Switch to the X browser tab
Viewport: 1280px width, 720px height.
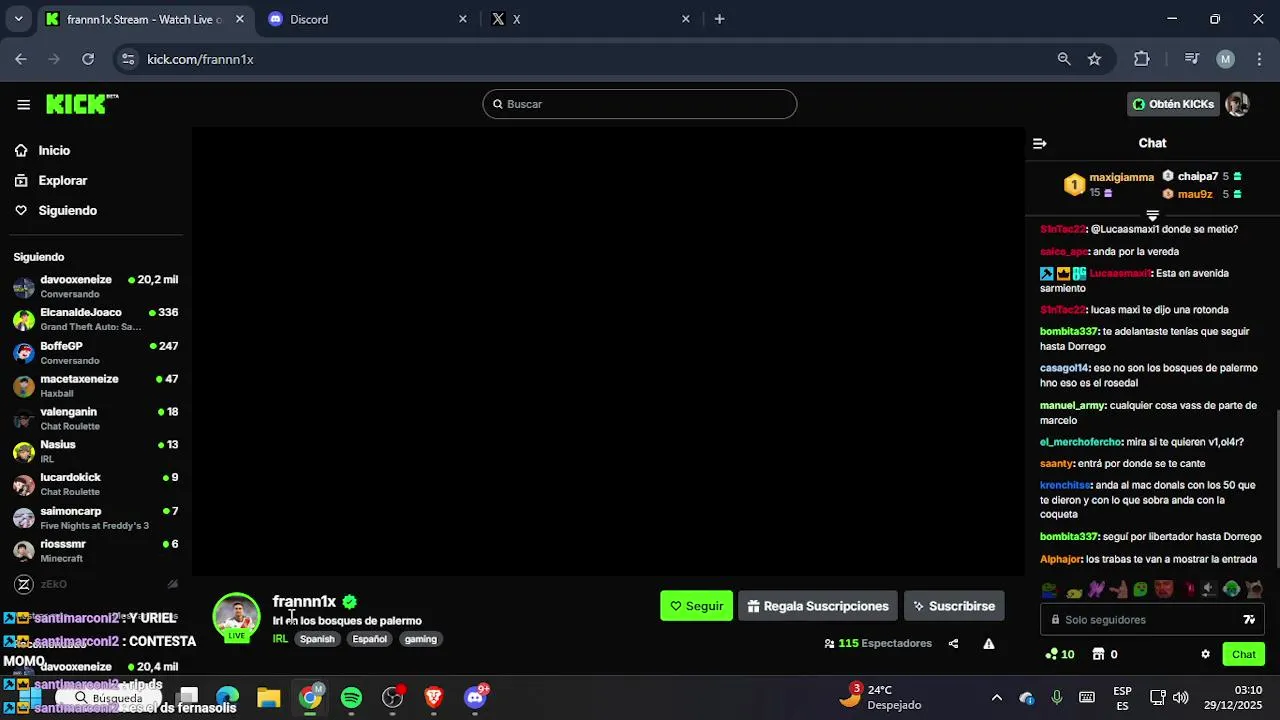click(590, 19)
